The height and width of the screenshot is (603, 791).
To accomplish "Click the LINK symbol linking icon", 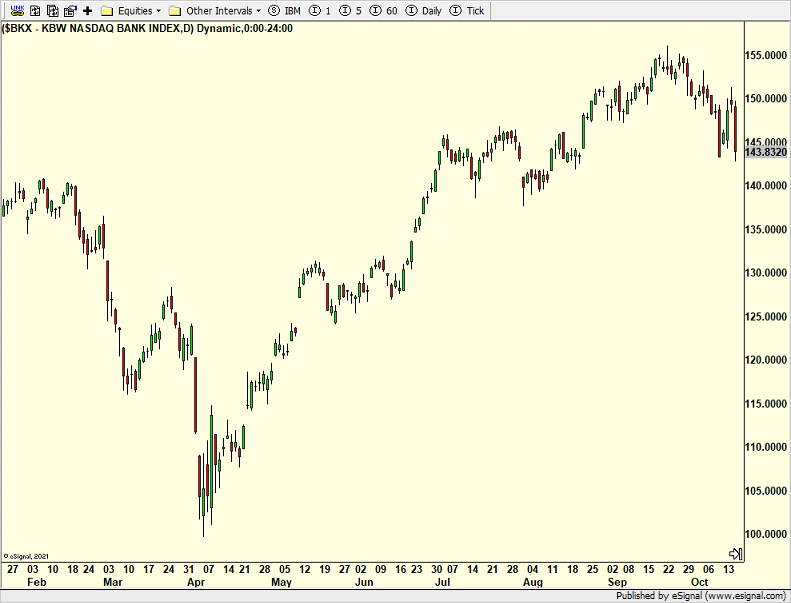I will (17, 10).
